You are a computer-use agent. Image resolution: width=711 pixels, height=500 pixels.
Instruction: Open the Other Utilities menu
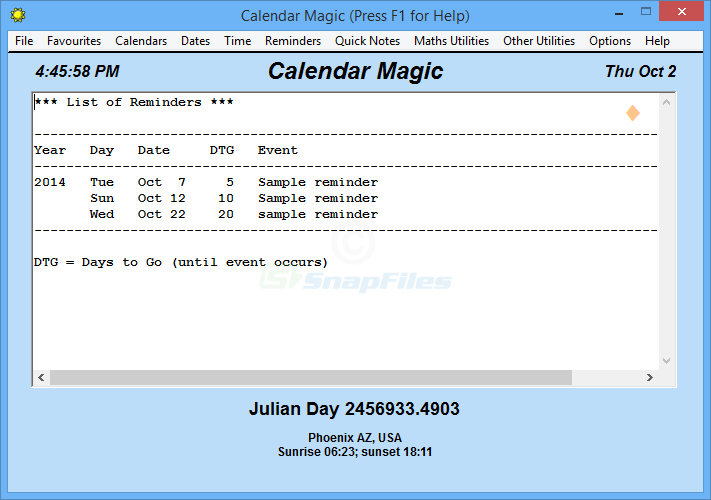(x=539, y=41)
